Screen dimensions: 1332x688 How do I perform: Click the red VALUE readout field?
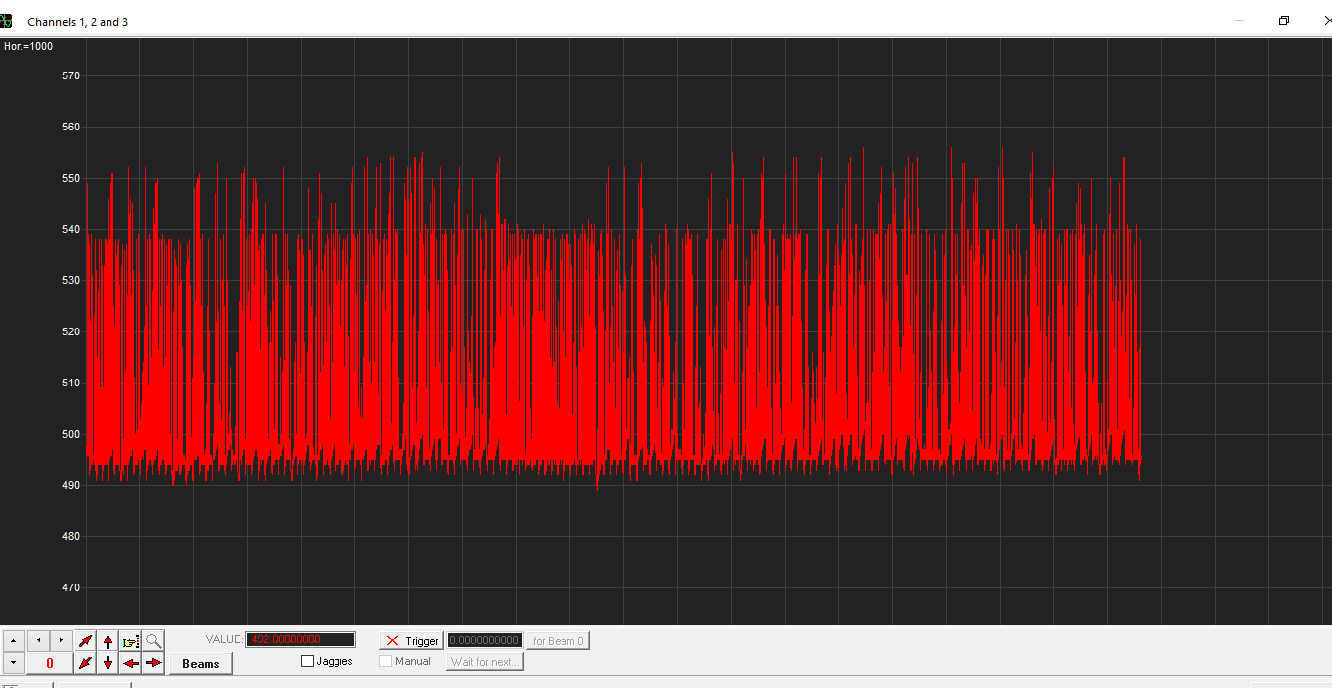click(x=300, y=640)
